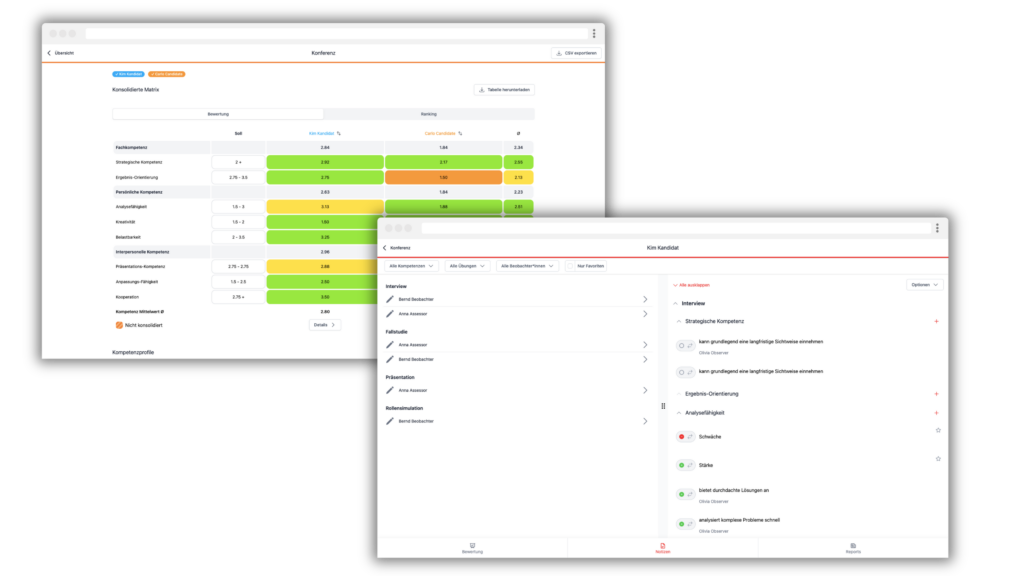This screenshot has height=576, width=1024.
Task: Open the Alle Übungen dropdown
Action: [x=467, y=266]
